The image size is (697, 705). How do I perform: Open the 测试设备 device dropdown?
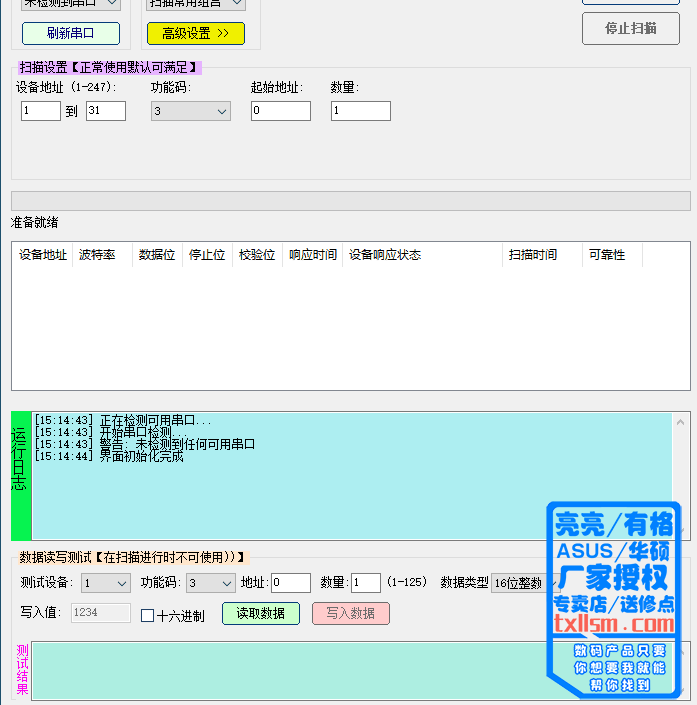click(x=106, y=583)
